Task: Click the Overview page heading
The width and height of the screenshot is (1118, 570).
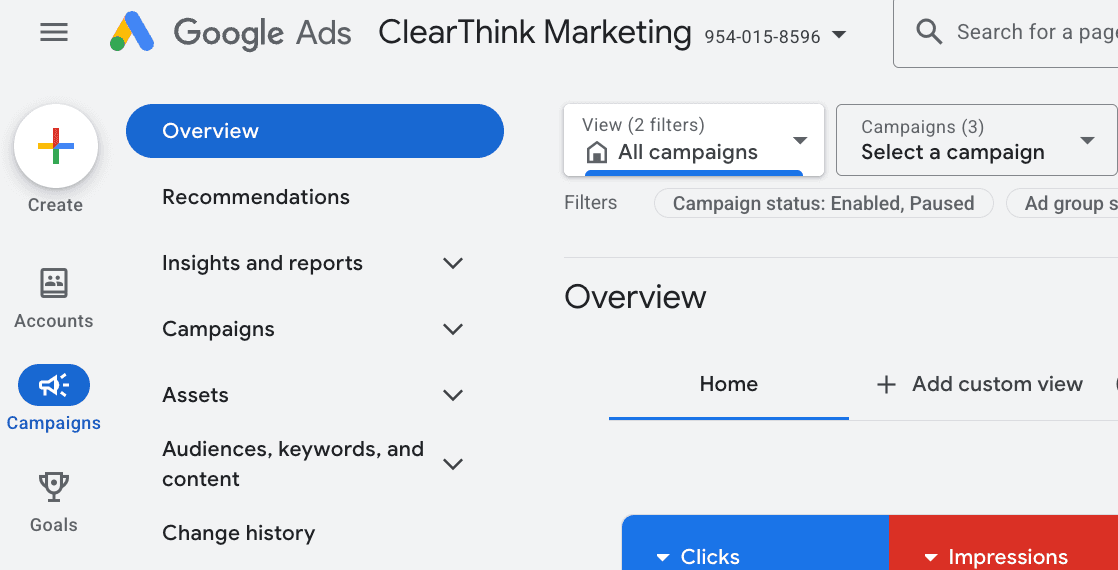Action: click(635, 297)
